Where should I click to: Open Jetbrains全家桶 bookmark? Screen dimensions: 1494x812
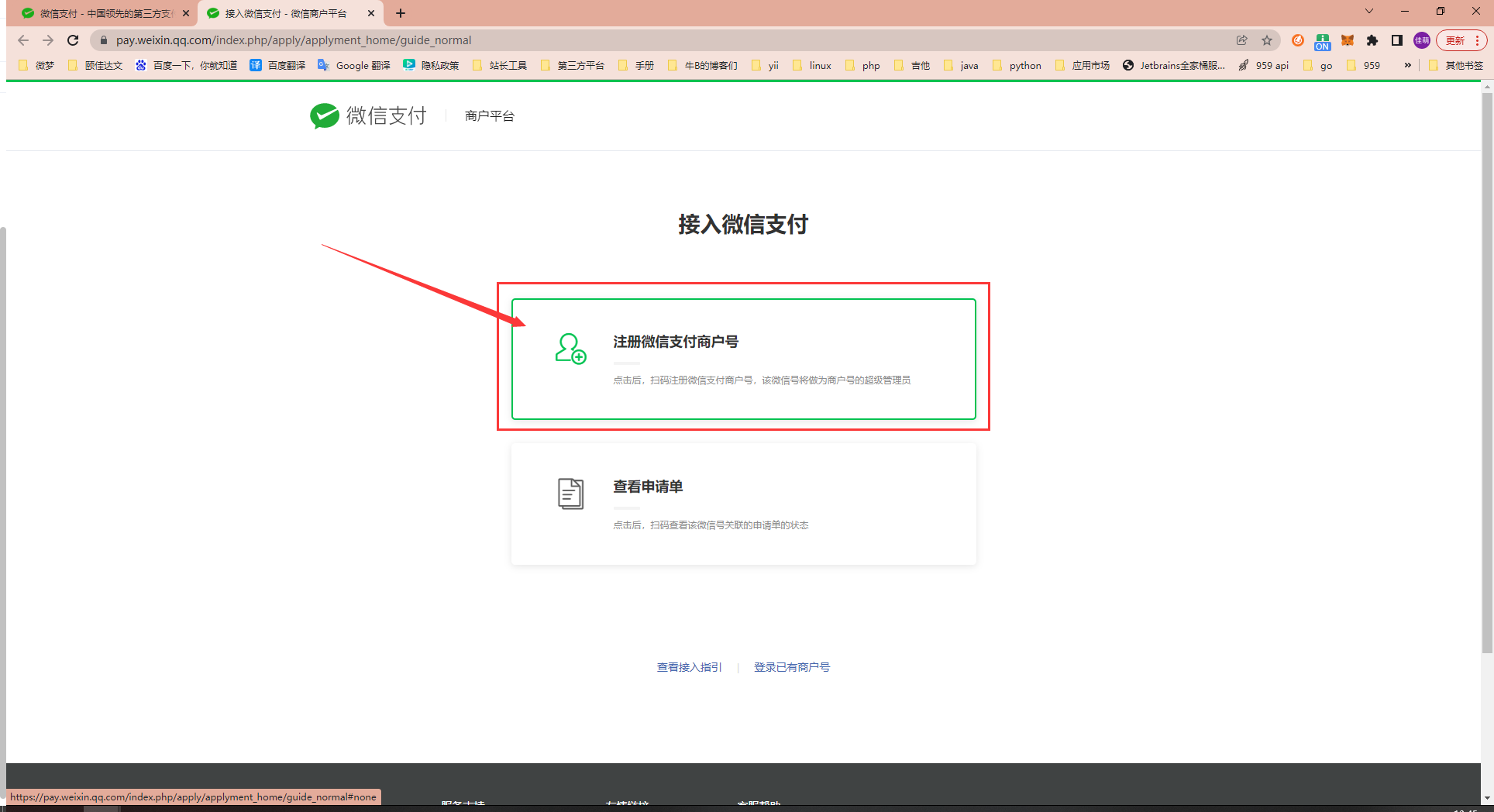1174,65
